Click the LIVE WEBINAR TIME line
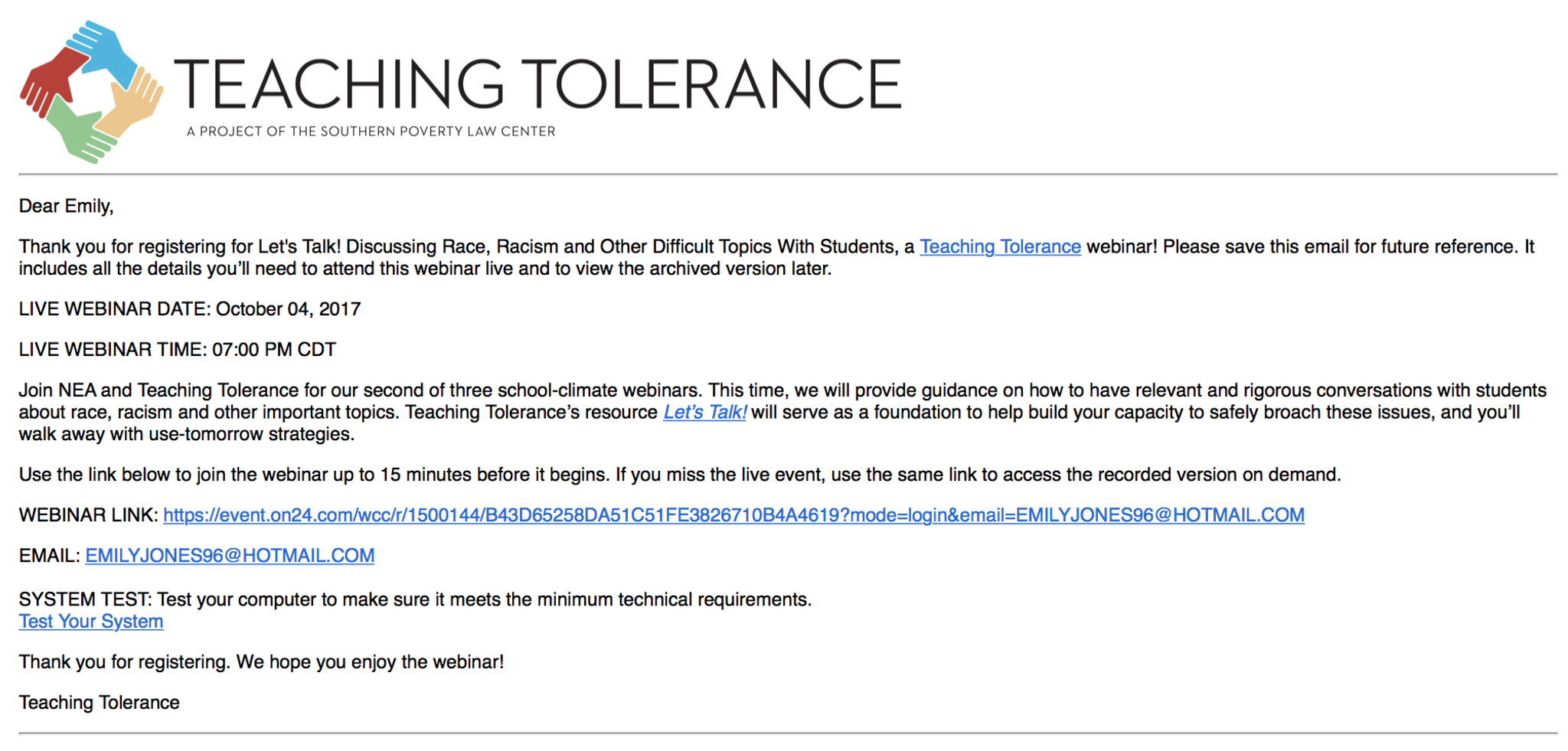The image size is (1568, 751). [x=177, y=350]
